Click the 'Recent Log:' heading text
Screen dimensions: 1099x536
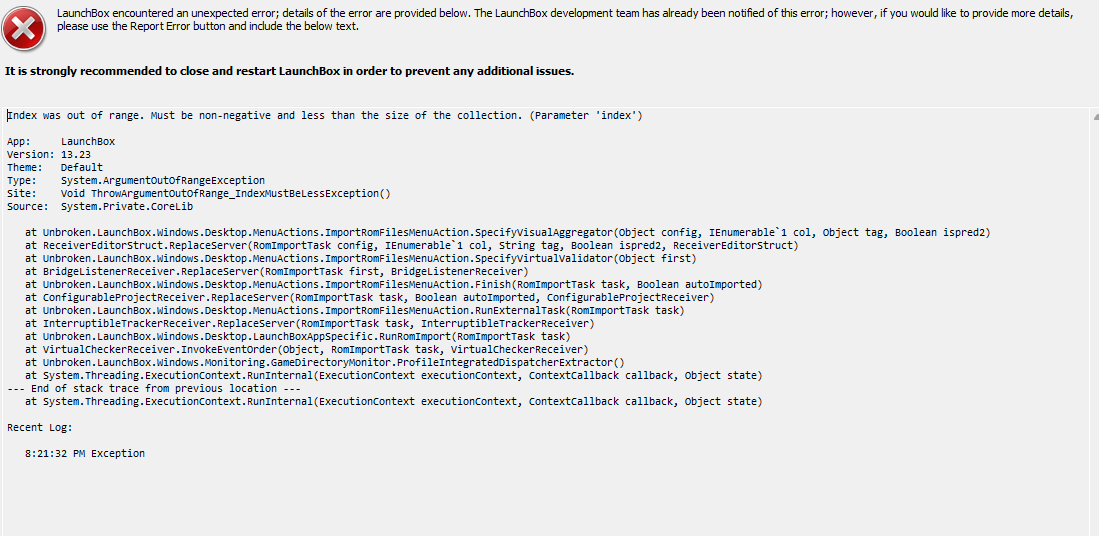[x=40, y=427]
